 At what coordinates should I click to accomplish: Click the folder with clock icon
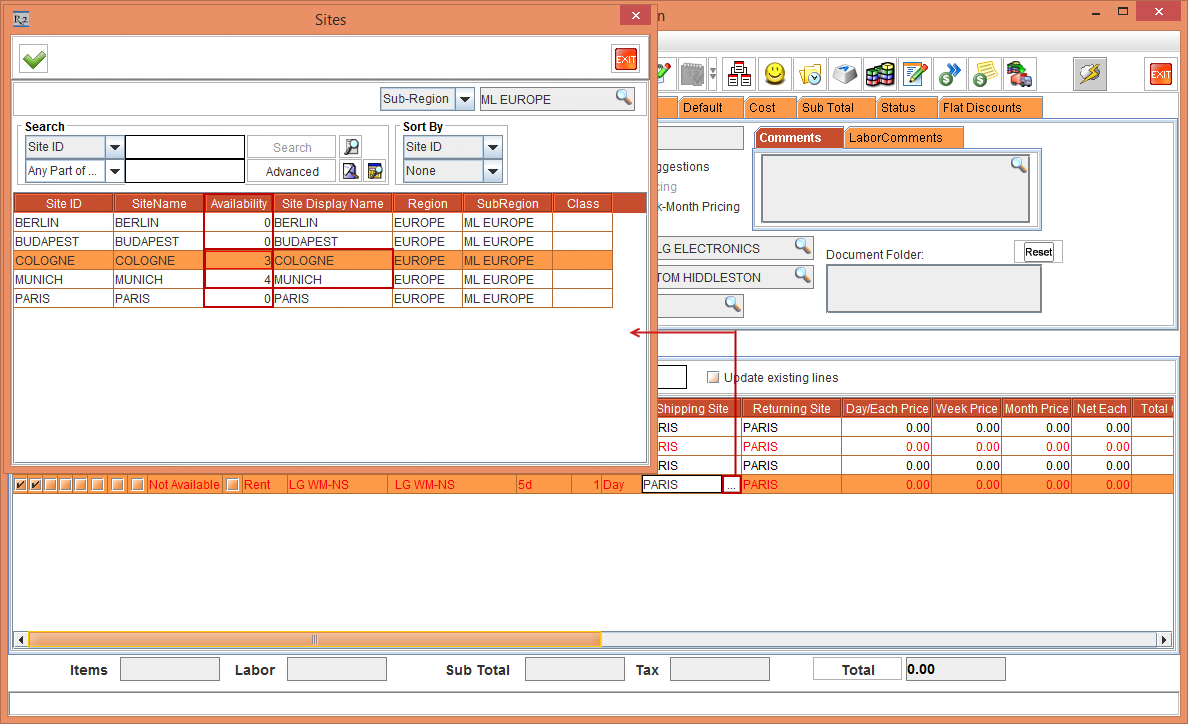pyautogui.click(x=809, y=74)
